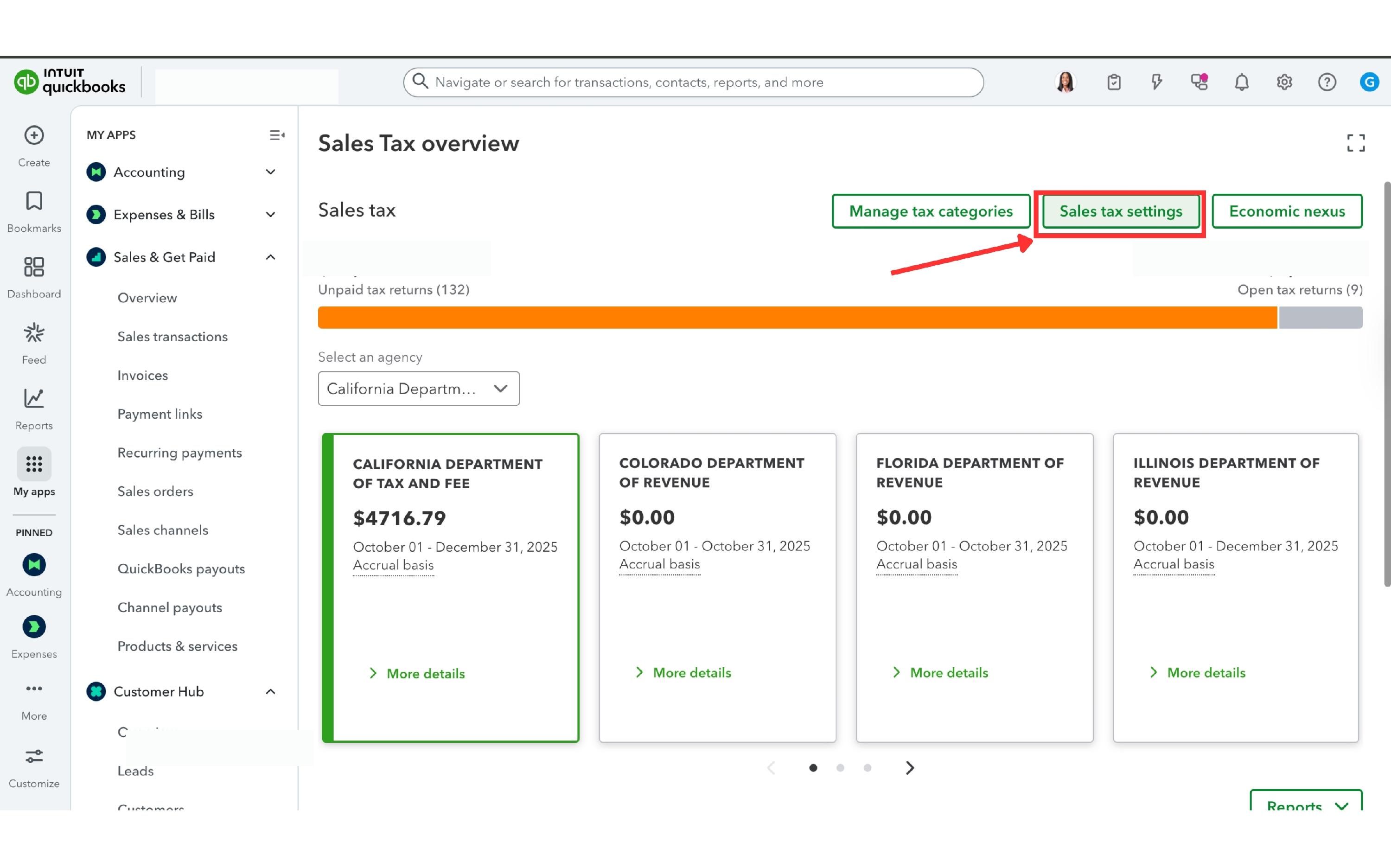The width and height of the screenshot is (1391, 868).
Task: Click the pinned Expenses app icon
Action: click(x=34, y=627)
